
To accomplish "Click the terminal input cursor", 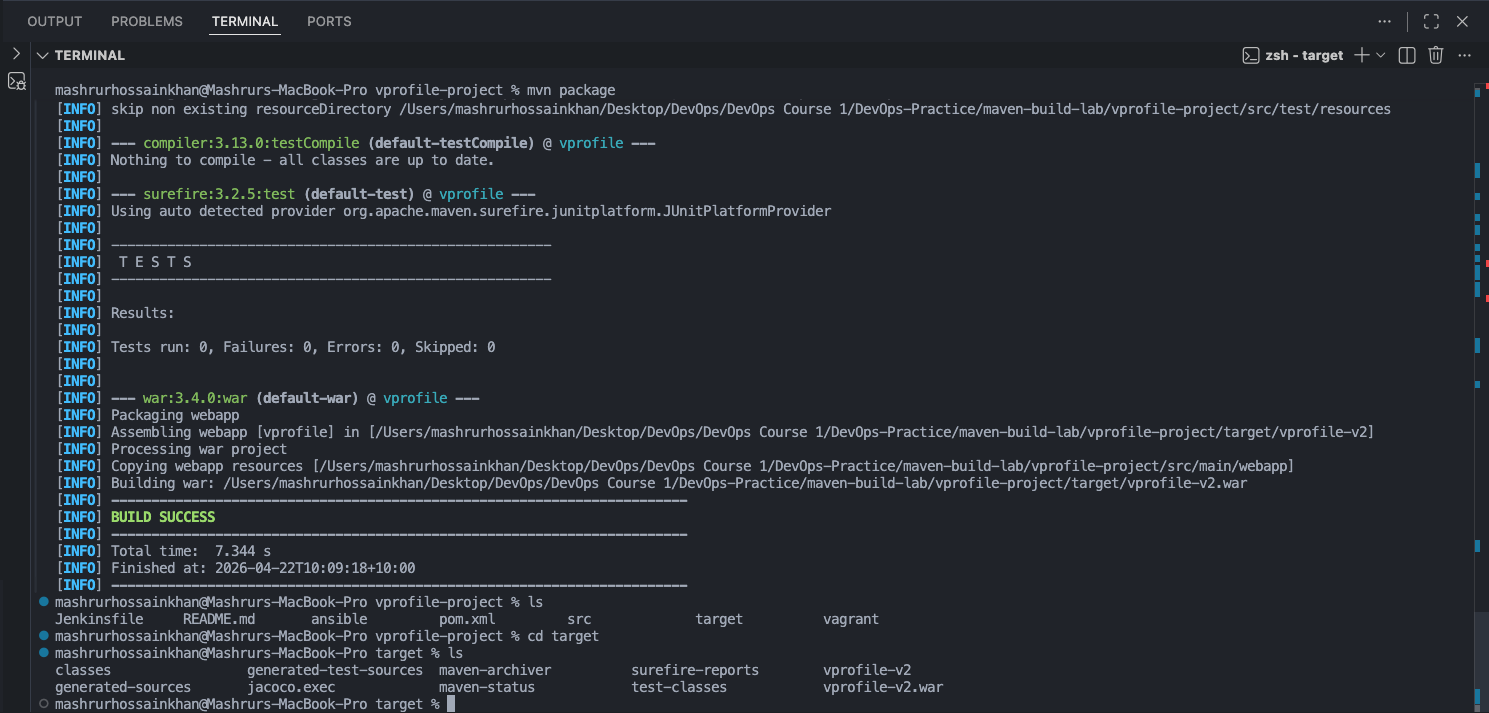I will tap(452, 704).
